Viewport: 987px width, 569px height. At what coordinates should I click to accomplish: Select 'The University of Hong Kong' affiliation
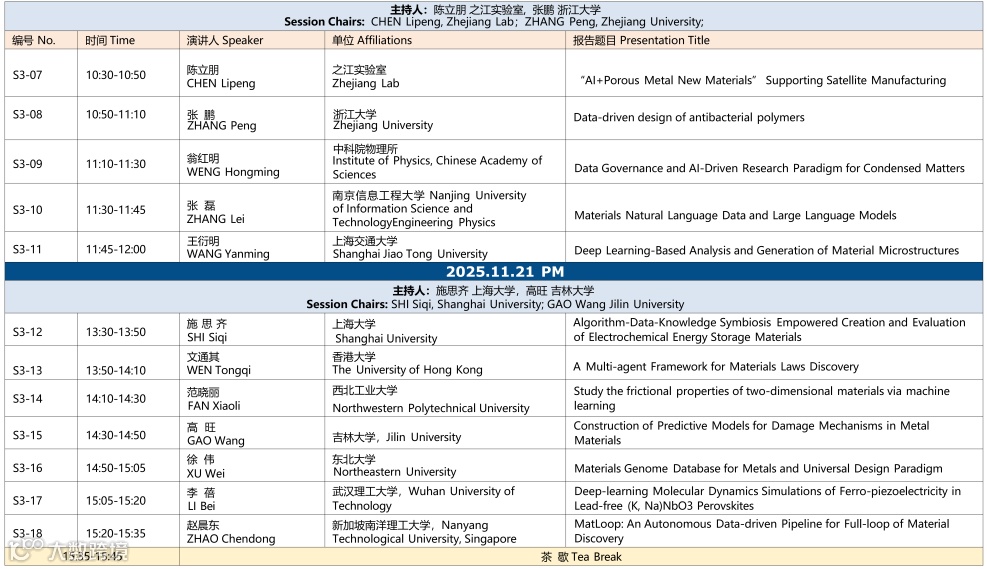point(407,364)
